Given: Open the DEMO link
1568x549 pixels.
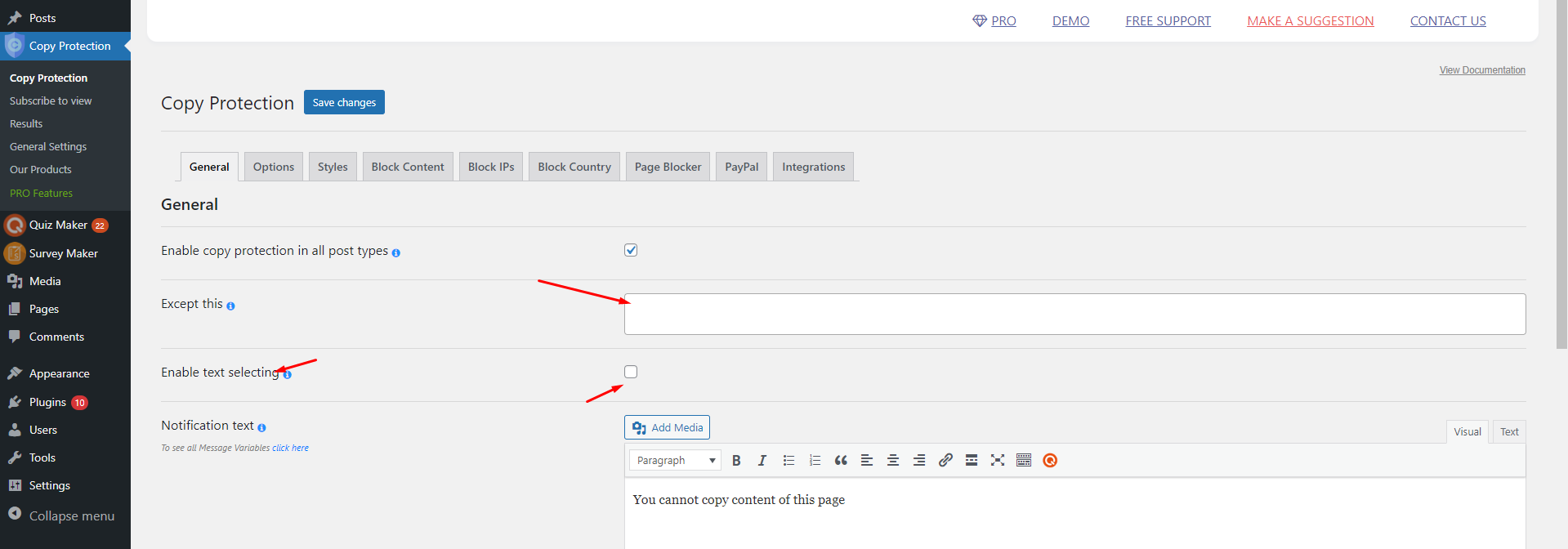Looking at the screenshot, I should pos(1070,20).
